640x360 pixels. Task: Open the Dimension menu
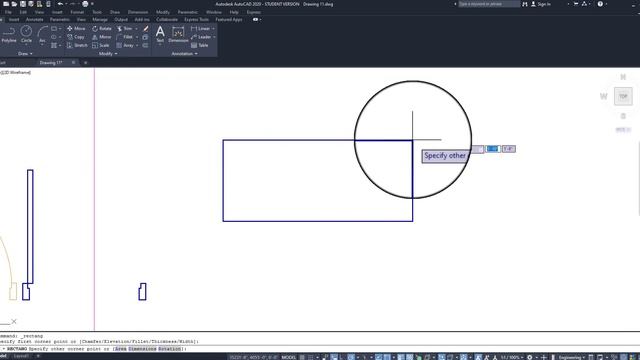138,12
